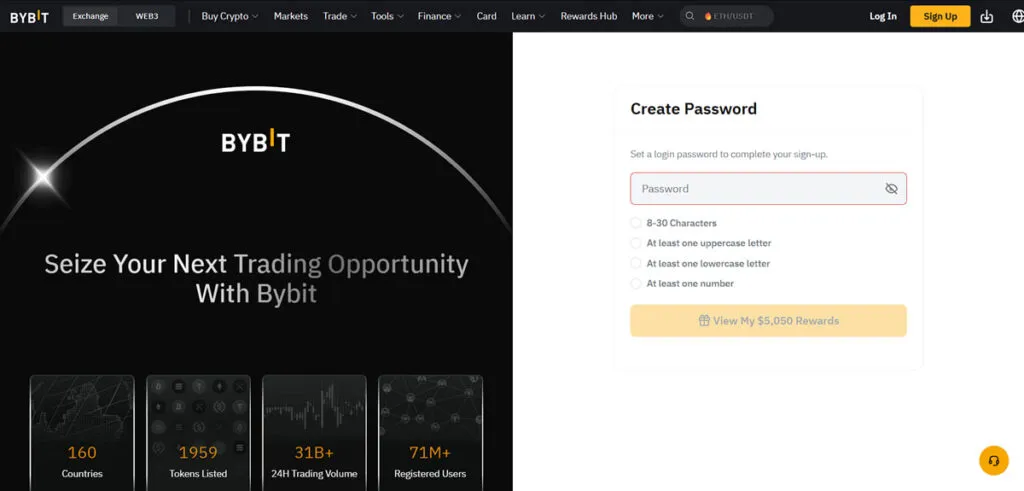
Task: Go to Rewards Hub page
Action: [588, 16]
